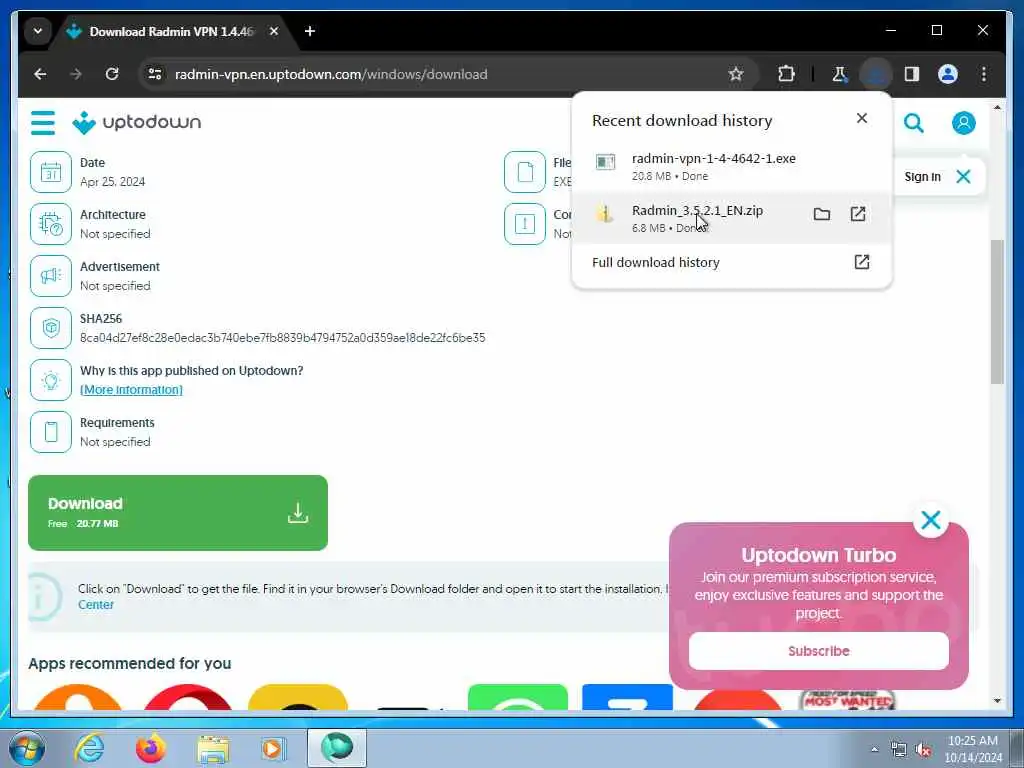Click the Uptodown logo

point(136,122)
